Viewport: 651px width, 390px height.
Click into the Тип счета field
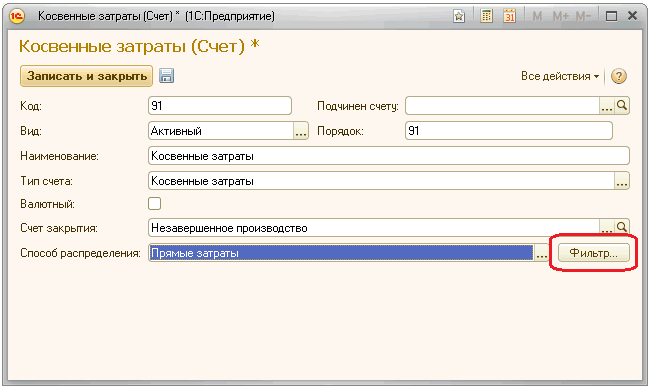pos(381,181)
